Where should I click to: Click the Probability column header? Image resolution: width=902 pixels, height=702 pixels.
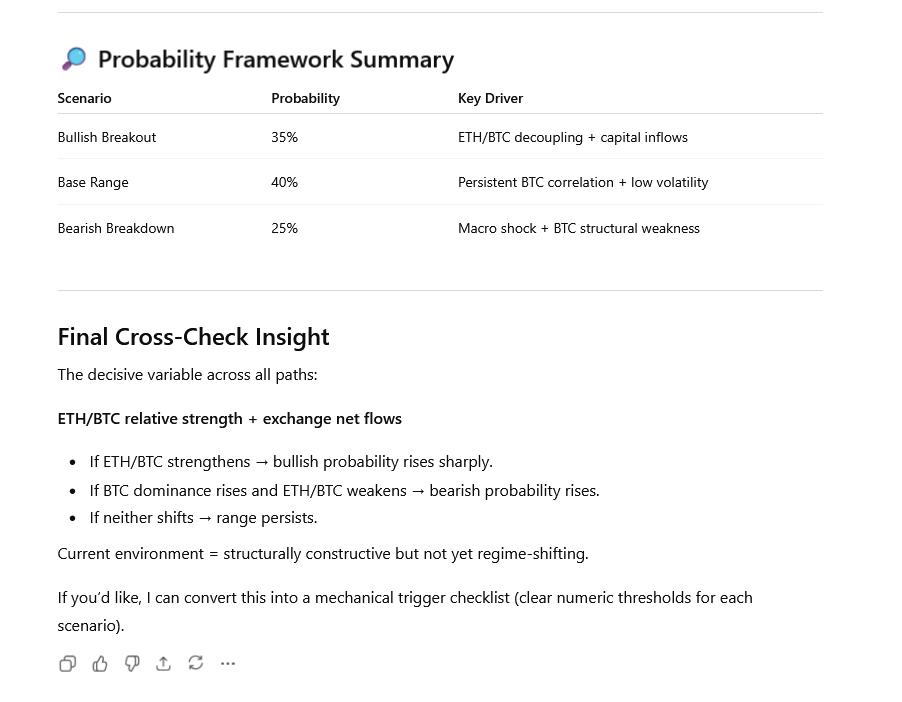point(305,98)
